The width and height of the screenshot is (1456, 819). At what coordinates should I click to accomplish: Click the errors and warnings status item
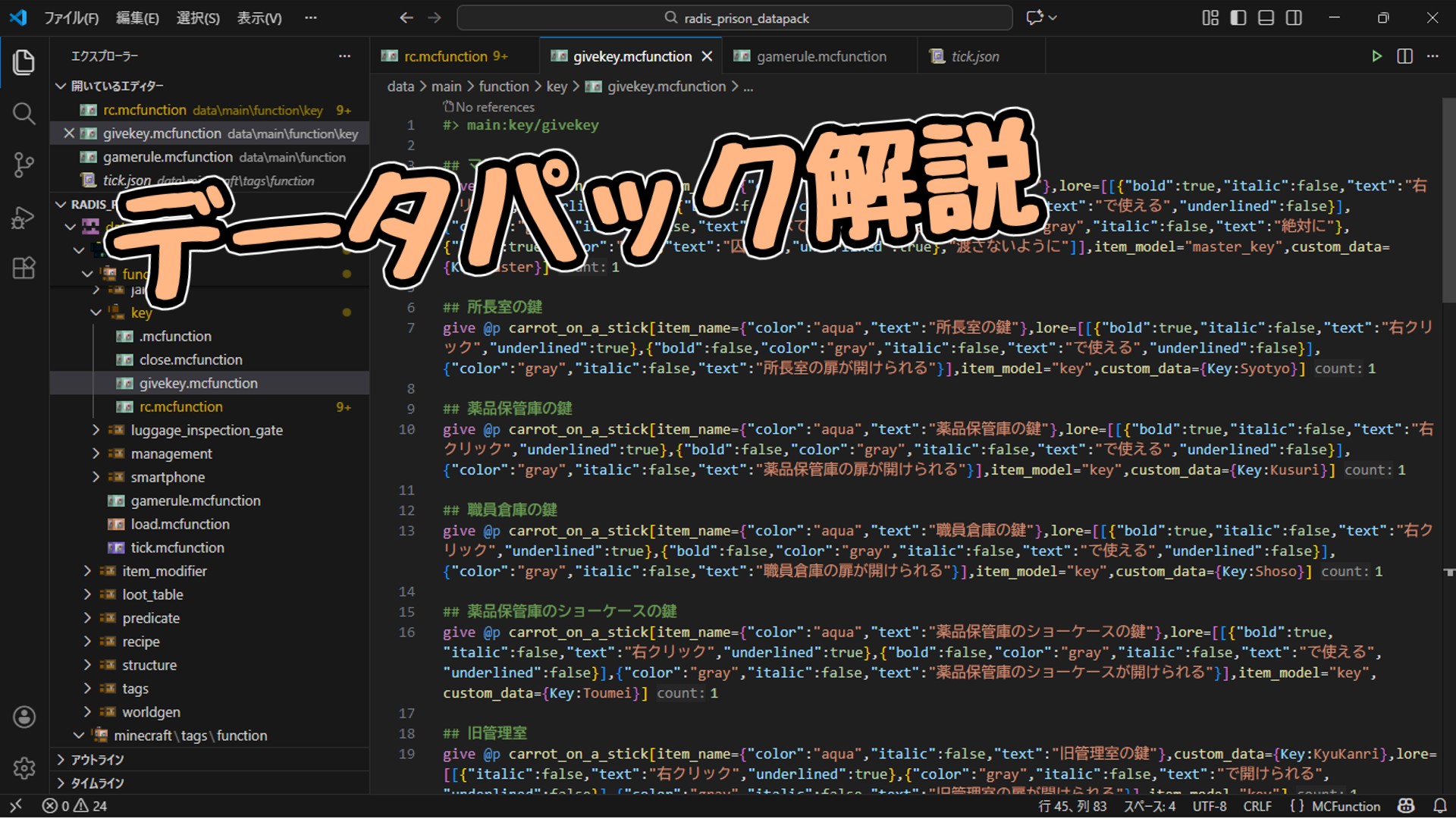[x=74, y=806]
